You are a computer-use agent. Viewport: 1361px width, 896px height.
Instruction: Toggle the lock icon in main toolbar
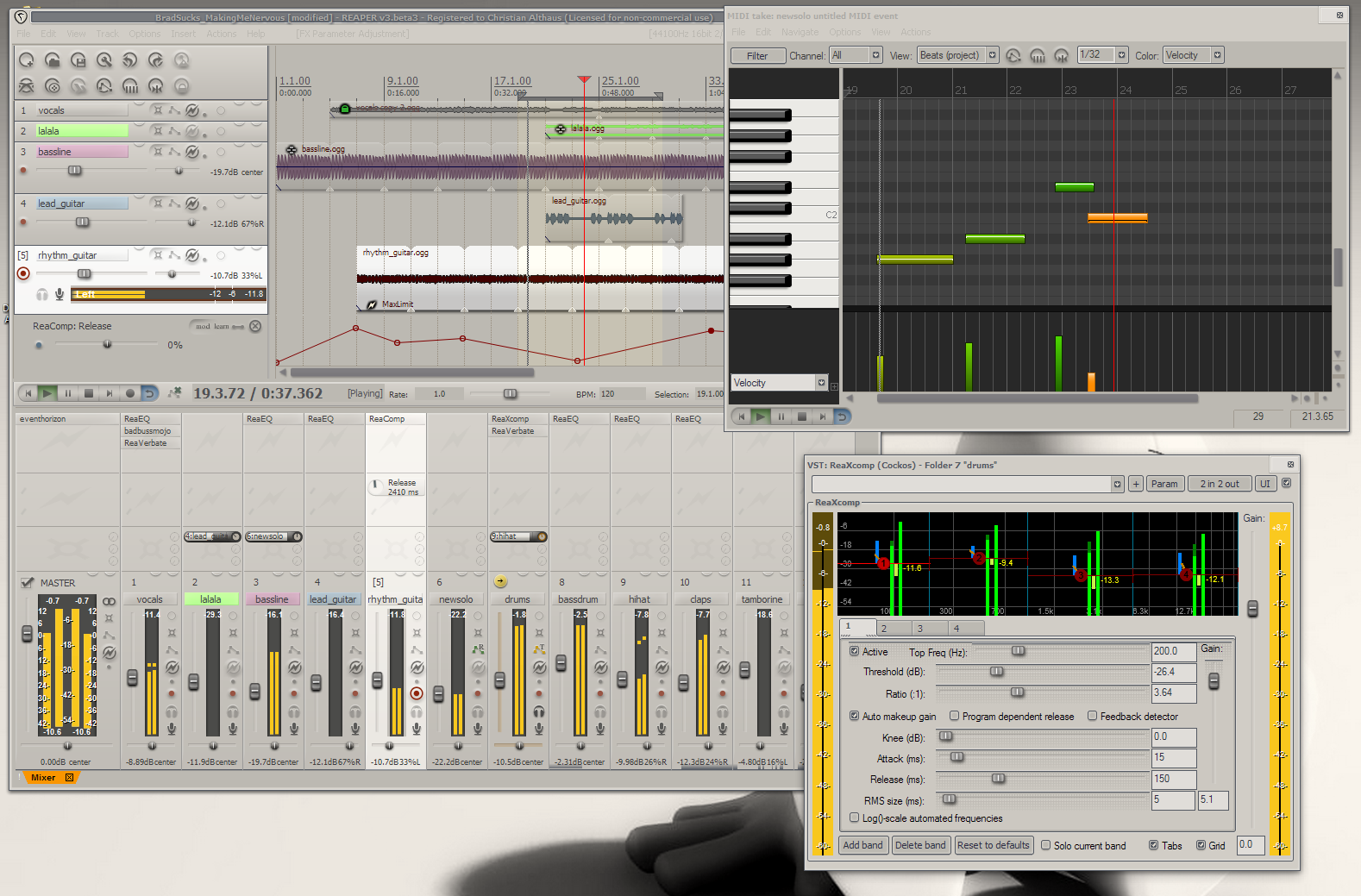182,86
